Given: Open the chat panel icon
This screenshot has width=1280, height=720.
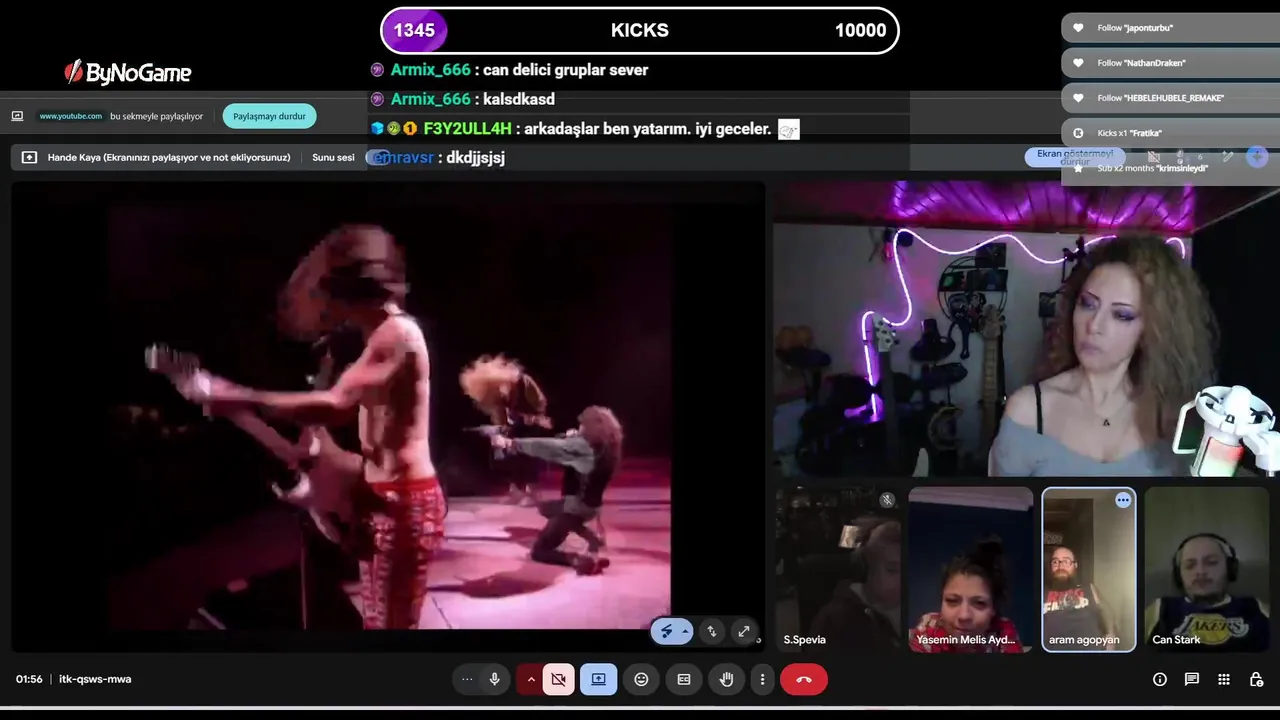Looking at the screenshot, I should [1192, 679].
